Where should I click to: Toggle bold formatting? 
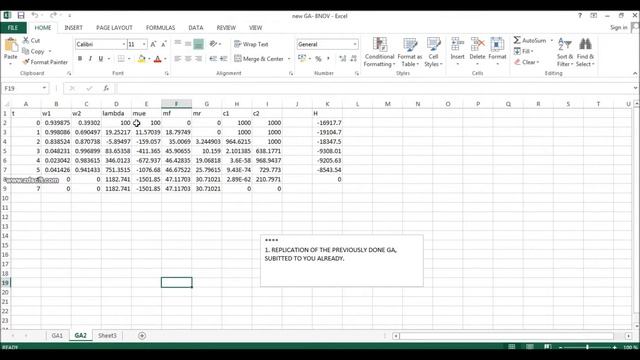tap(80, 59)
